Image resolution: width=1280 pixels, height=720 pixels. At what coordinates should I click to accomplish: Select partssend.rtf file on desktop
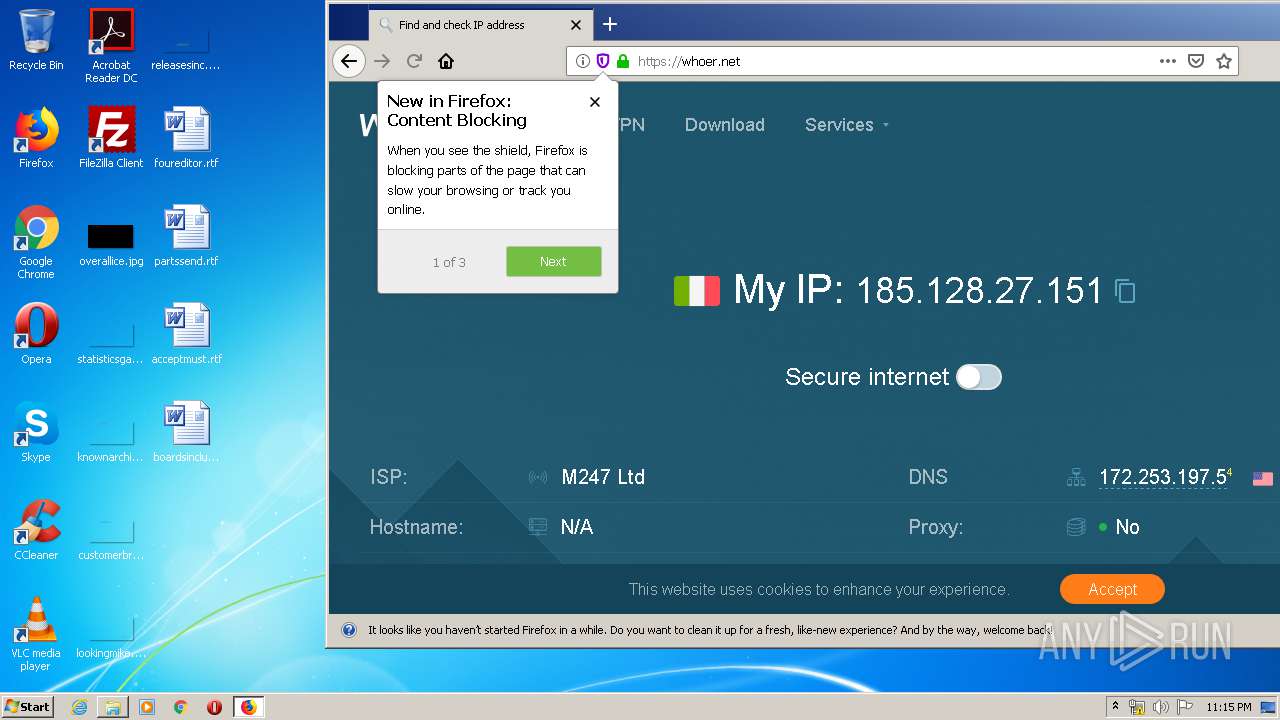pyautogui.click(x=186, y=236)
